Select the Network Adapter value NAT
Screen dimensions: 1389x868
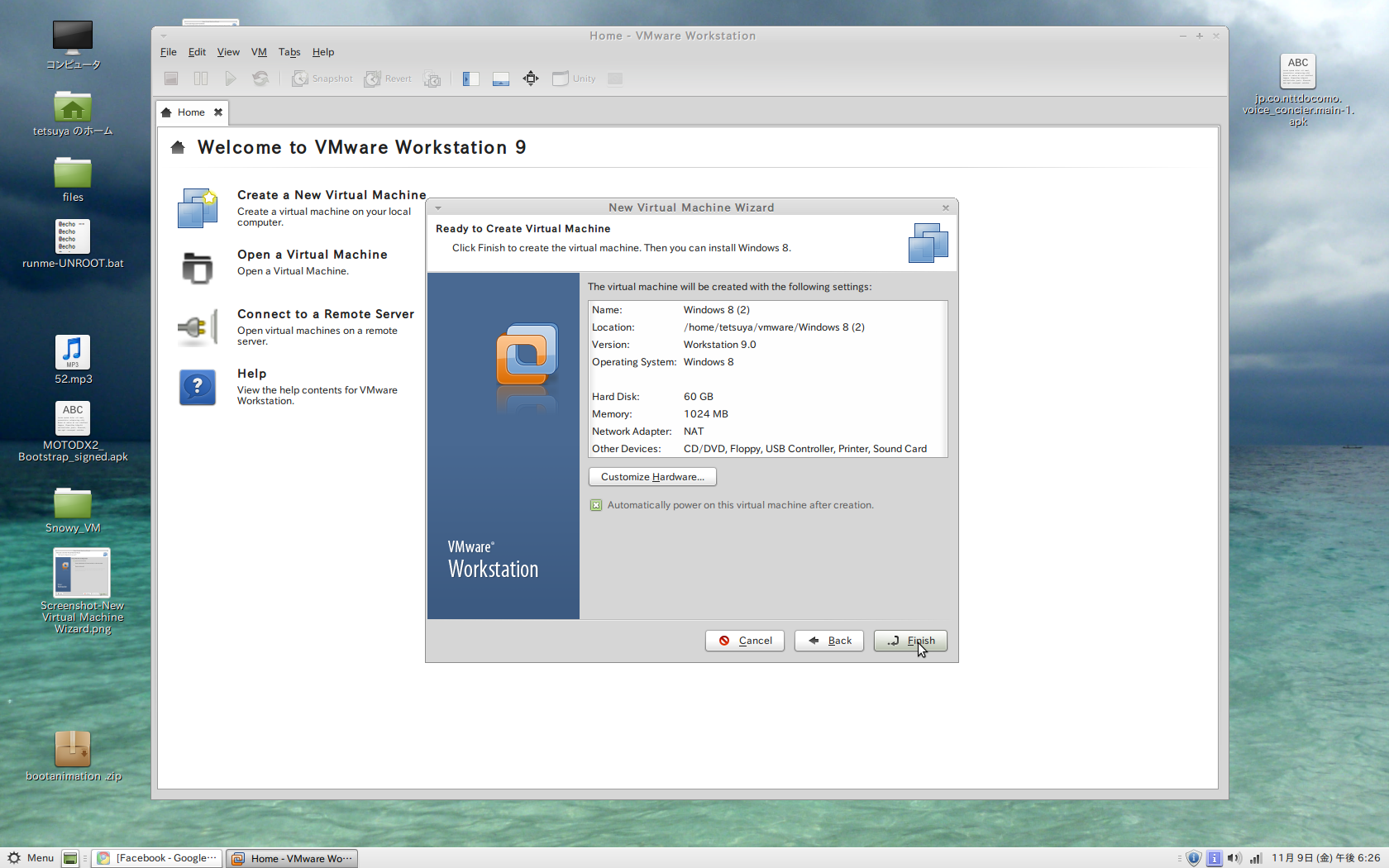tap(694, 432)
